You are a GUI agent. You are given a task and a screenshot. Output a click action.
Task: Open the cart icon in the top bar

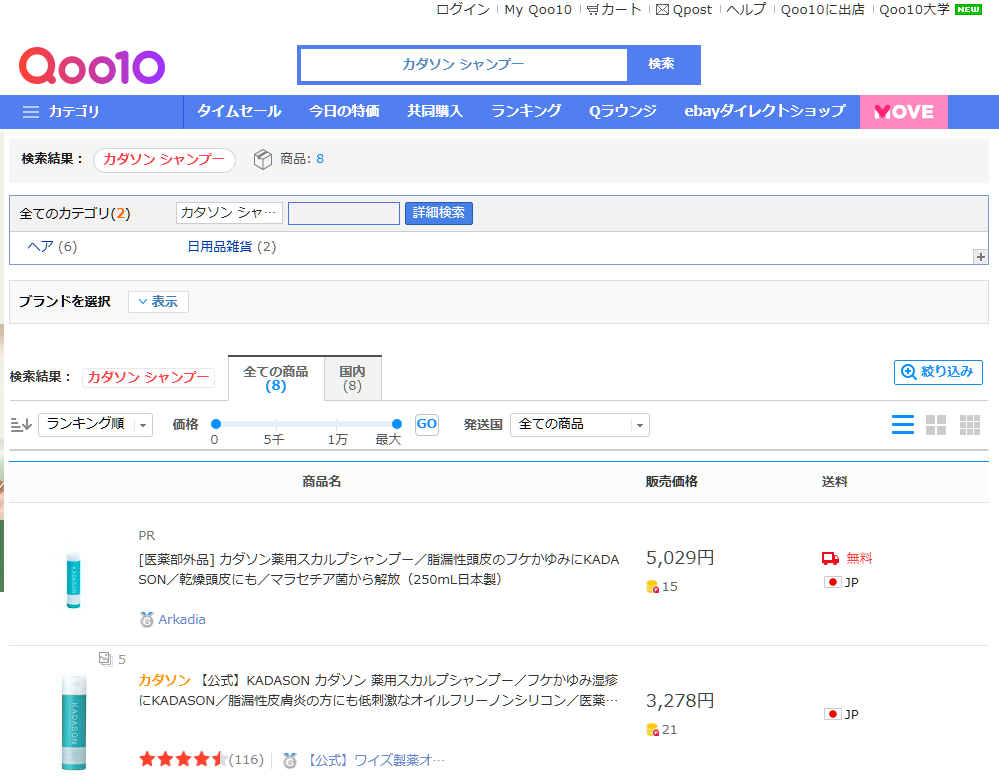tap(593, 10)
